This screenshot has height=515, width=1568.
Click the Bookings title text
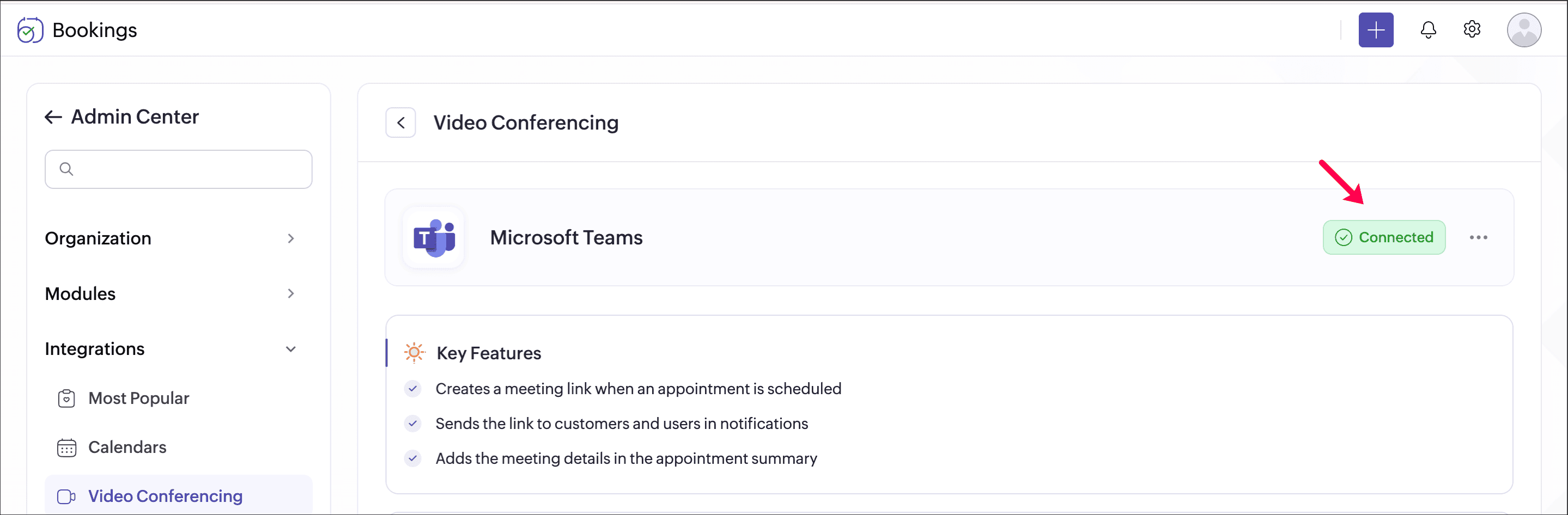click(94, 30)
